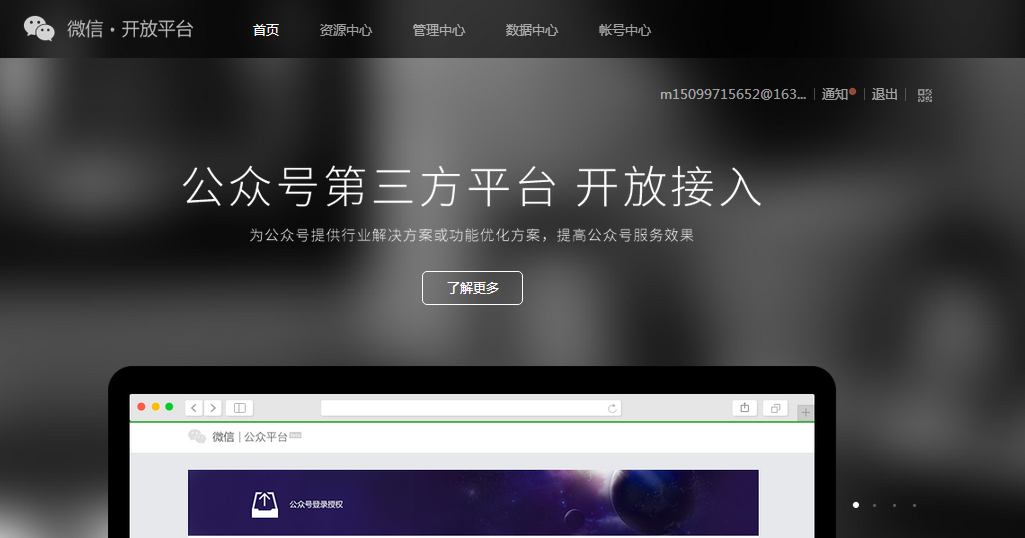Click 退出 to log out
The width and height of the screenshot is (1025, 538).
coord(884,94)
